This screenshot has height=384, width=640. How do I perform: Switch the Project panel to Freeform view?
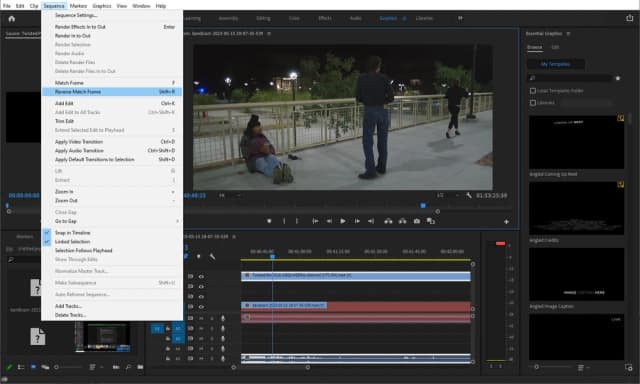pyautogui.click(x=45, y=367)
